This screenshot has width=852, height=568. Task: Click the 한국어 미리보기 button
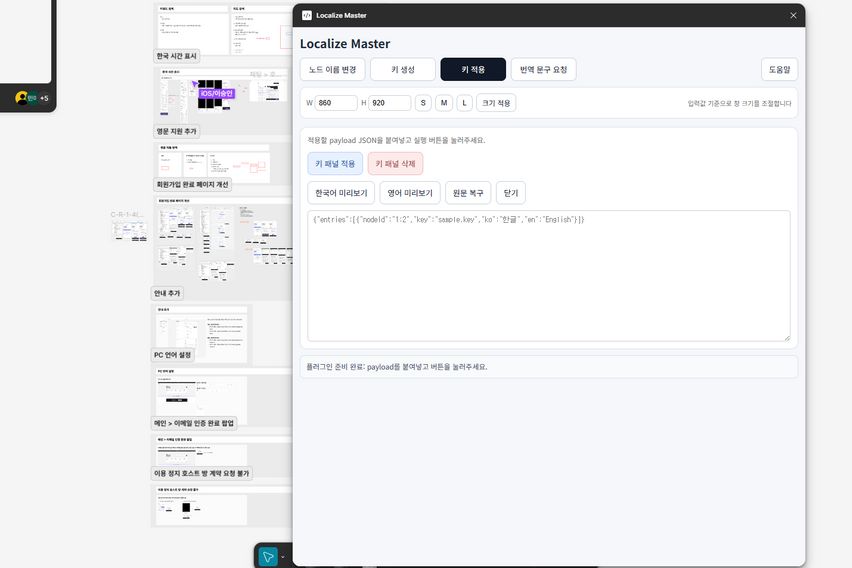pyautogui.click(x=341, y=193)
